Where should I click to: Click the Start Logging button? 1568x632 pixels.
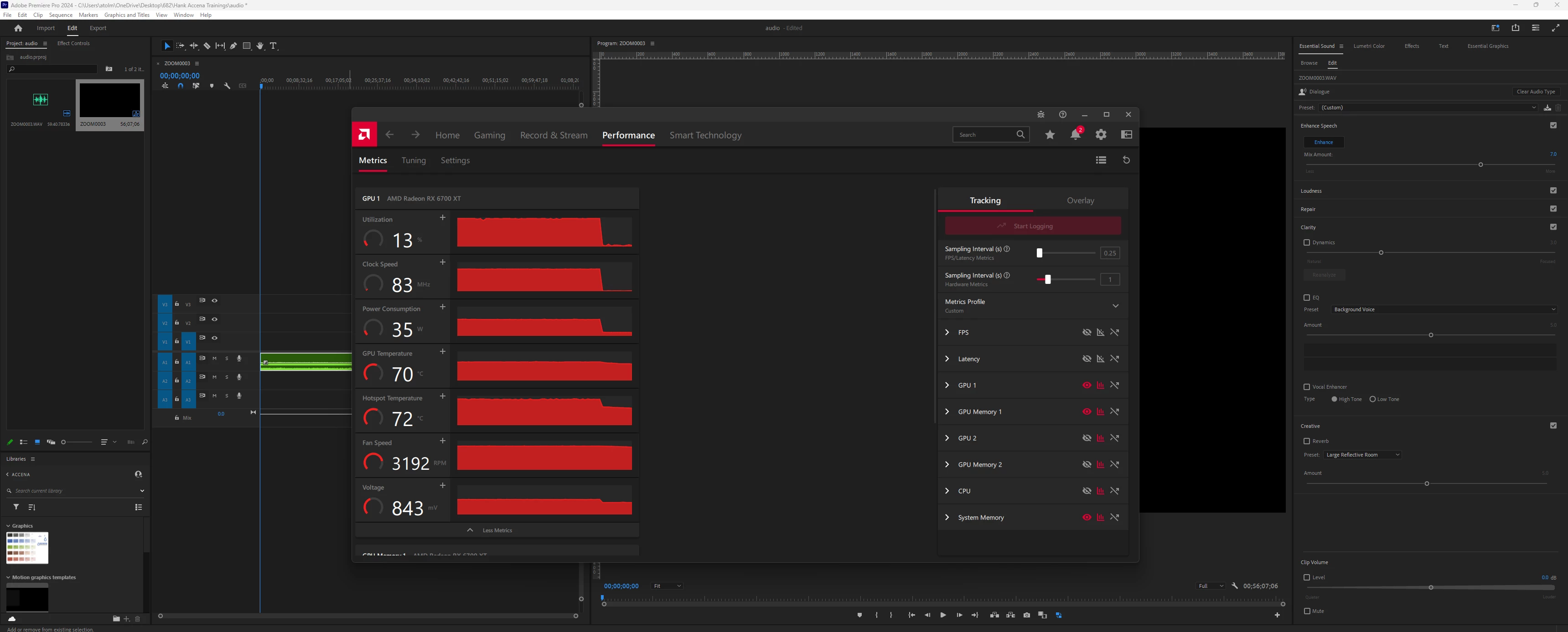click(1032, 226)
